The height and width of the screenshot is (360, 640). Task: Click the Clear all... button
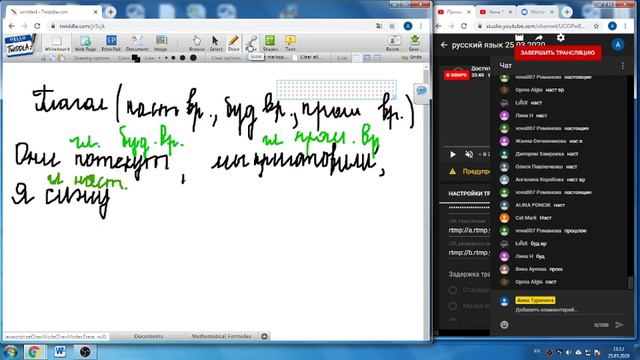coord(307,58)
